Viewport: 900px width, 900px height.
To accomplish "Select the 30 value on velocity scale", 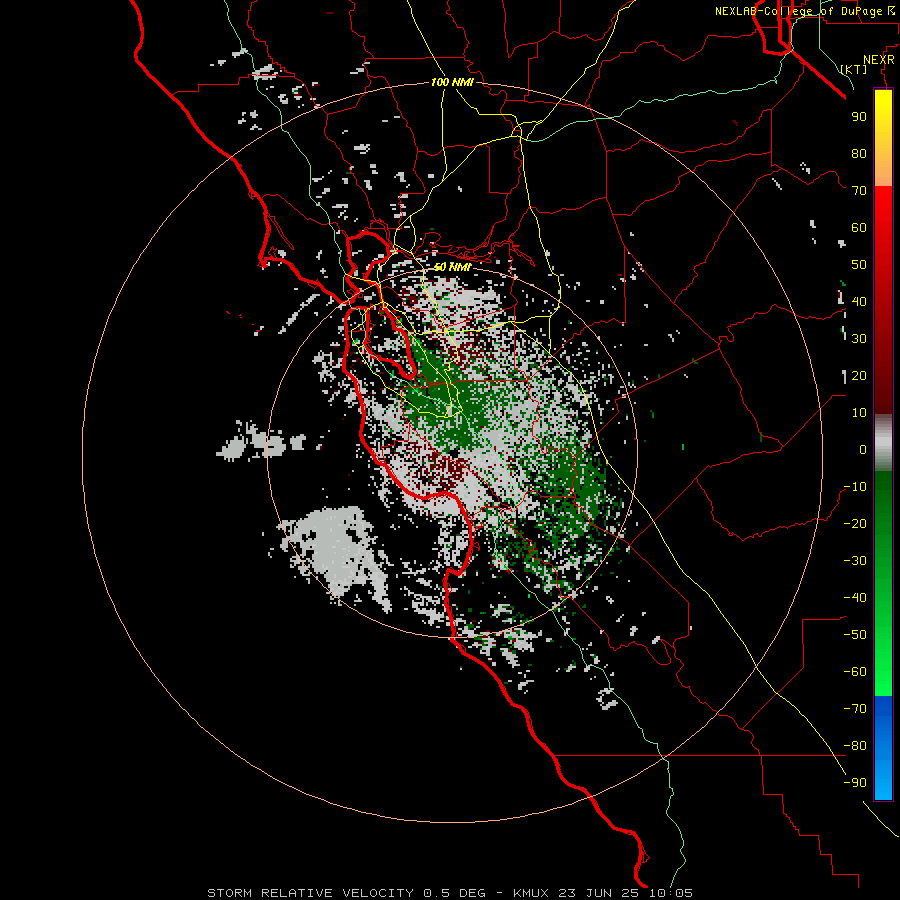I will [x=859, y=339].
